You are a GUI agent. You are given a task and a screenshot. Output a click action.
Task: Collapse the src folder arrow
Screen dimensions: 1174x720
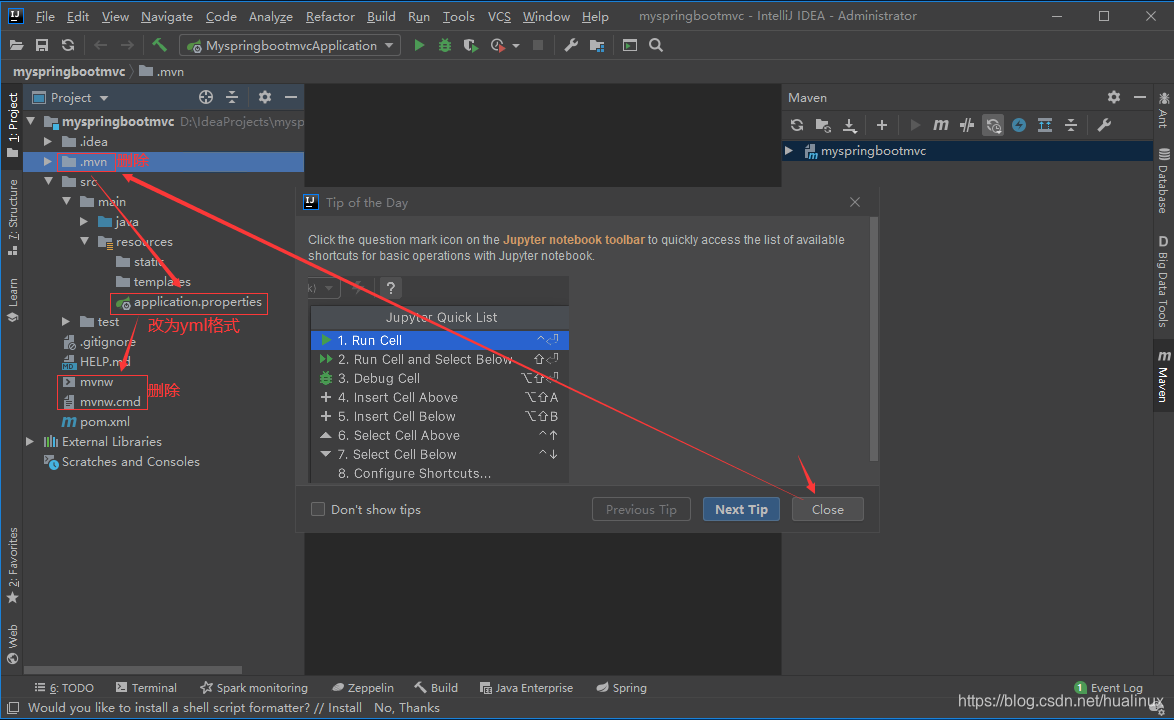[49, 181]
